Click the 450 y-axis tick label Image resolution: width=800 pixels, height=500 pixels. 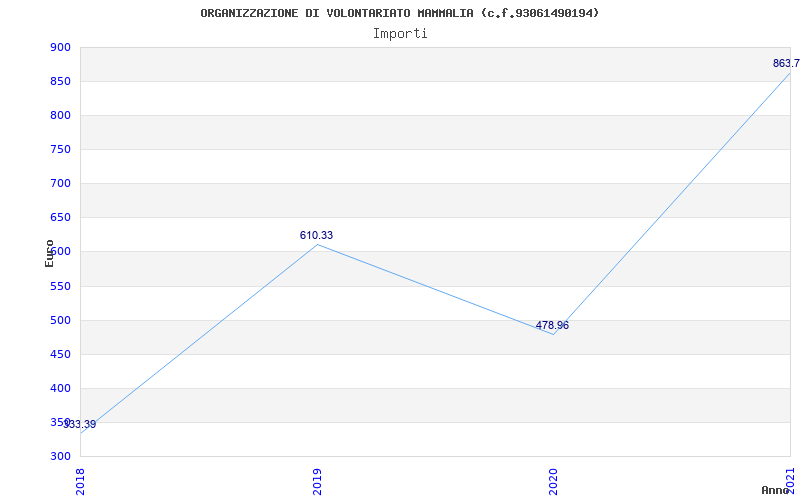tap(60, 355)
